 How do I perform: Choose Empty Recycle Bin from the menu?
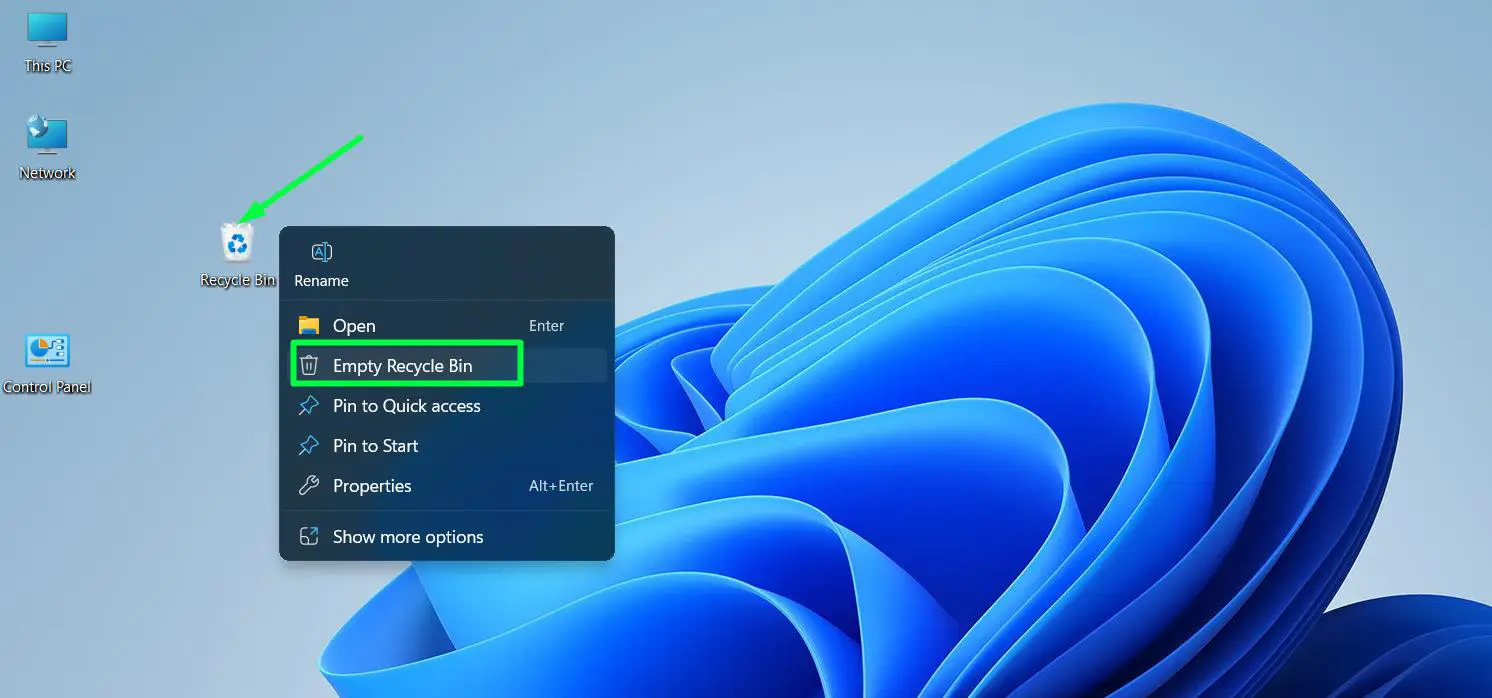coord(404,364)
